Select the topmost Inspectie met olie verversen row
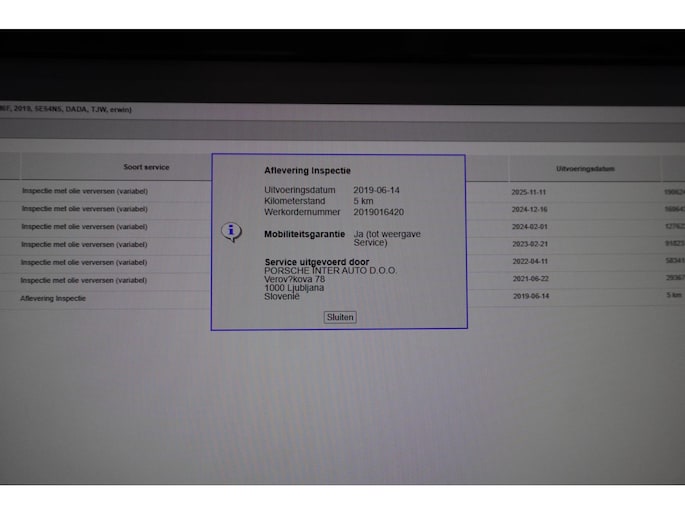Screen dimensions: 685x514 click(x=84, y=191)
